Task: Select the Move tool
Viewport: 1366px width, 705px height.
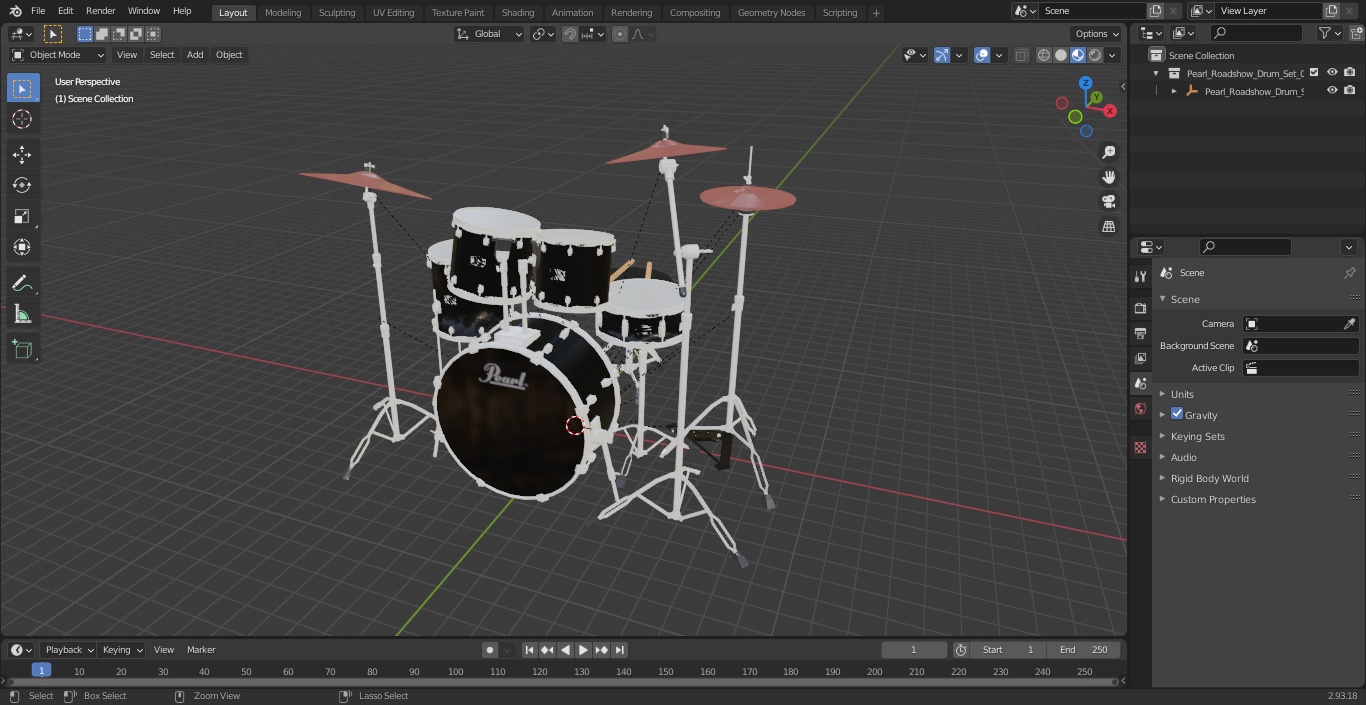Action: click(22, 154)
